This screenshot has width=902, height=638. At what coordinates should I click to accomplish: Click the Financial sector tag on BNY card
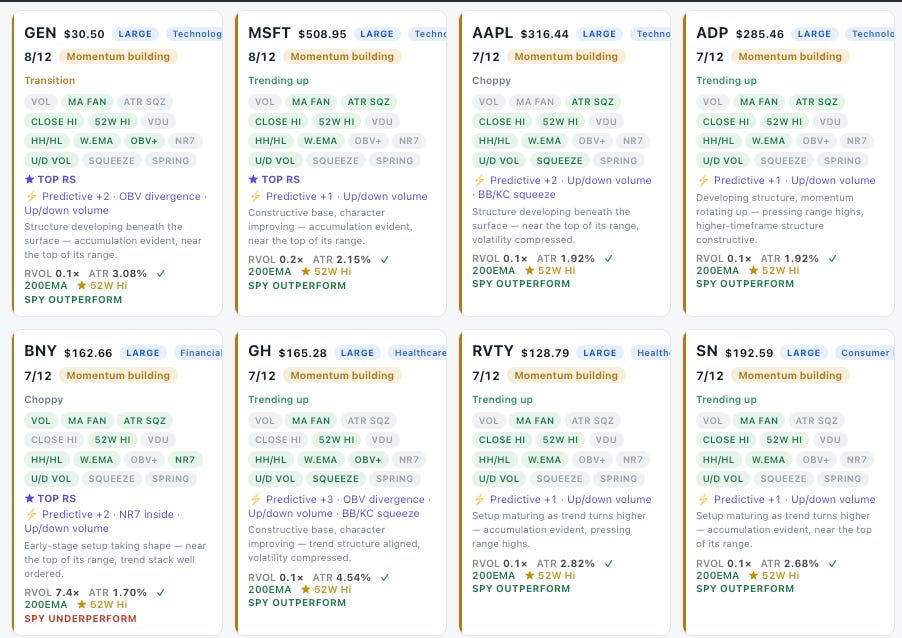198,353
